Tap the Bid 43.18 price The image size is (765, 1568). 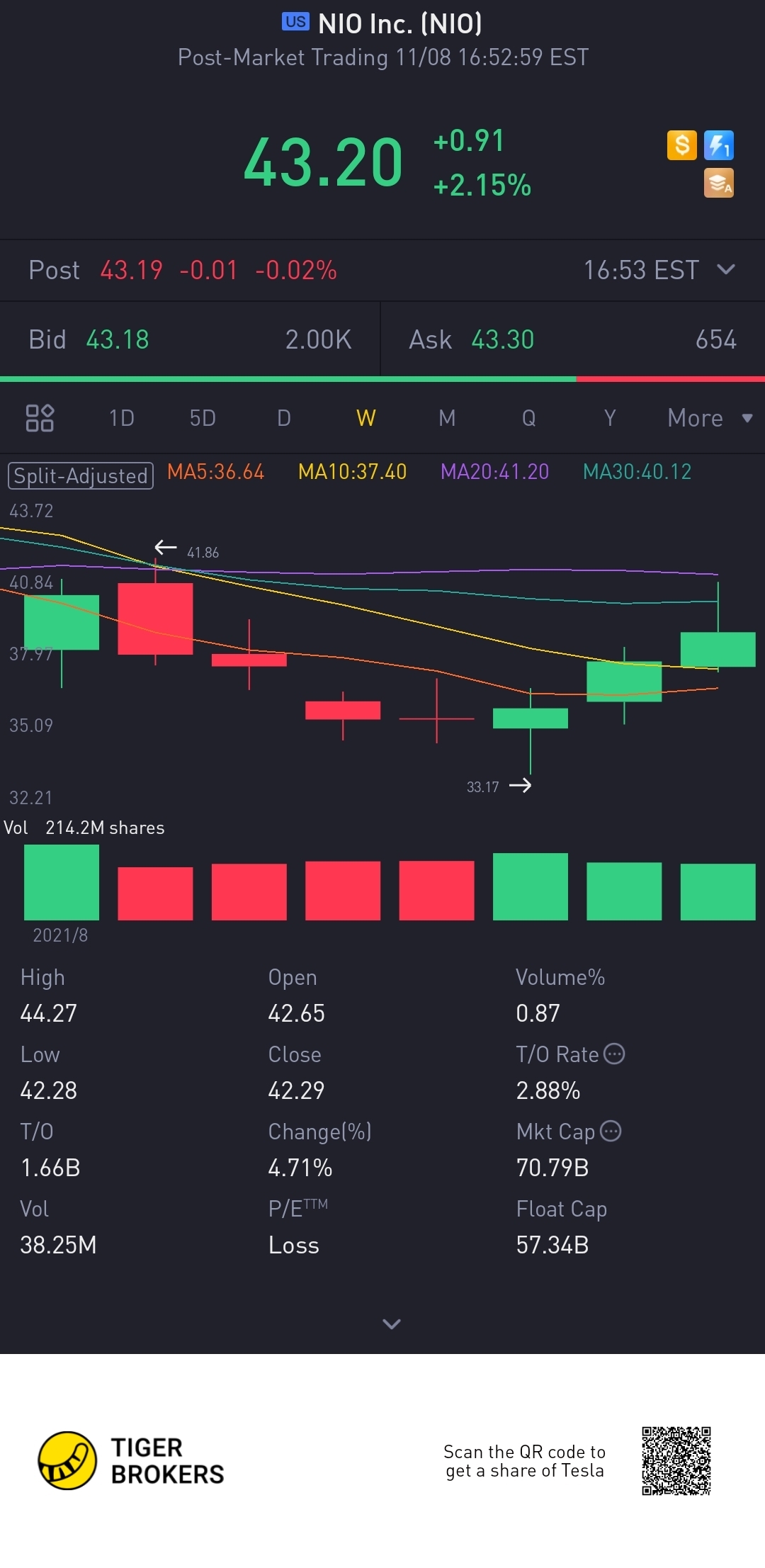[118, 340]
